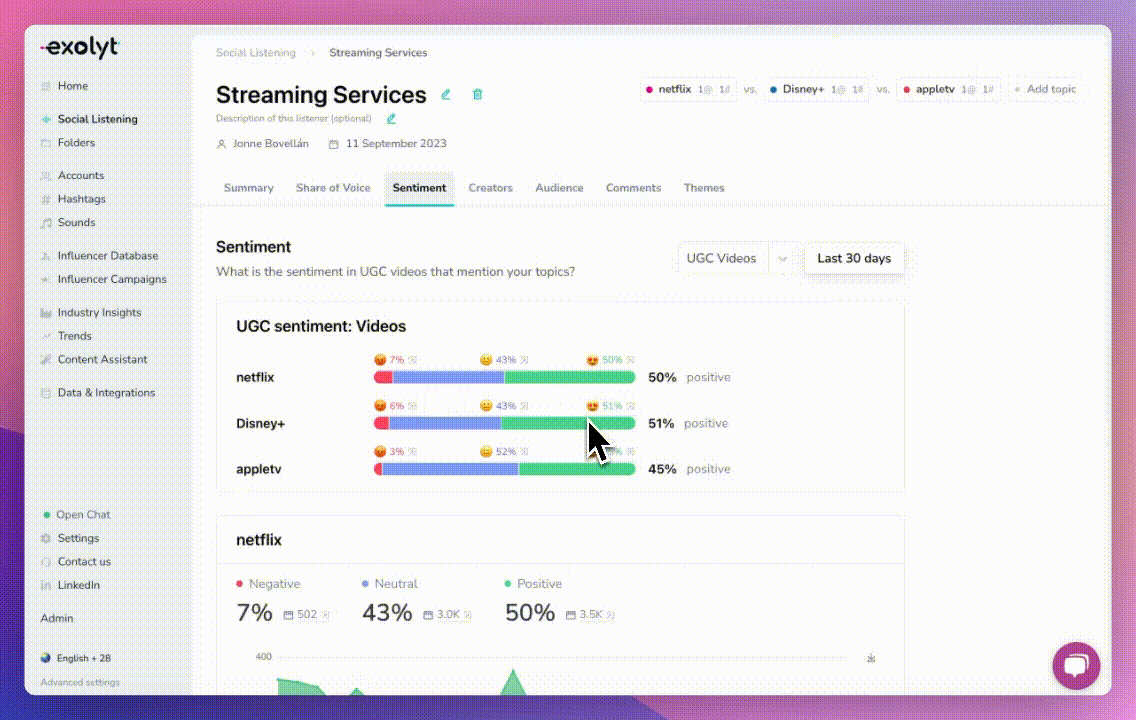This screenshot has width=1136, height=720.
Task: Click the Data & Integrations icon
Action: pos(46,393)
